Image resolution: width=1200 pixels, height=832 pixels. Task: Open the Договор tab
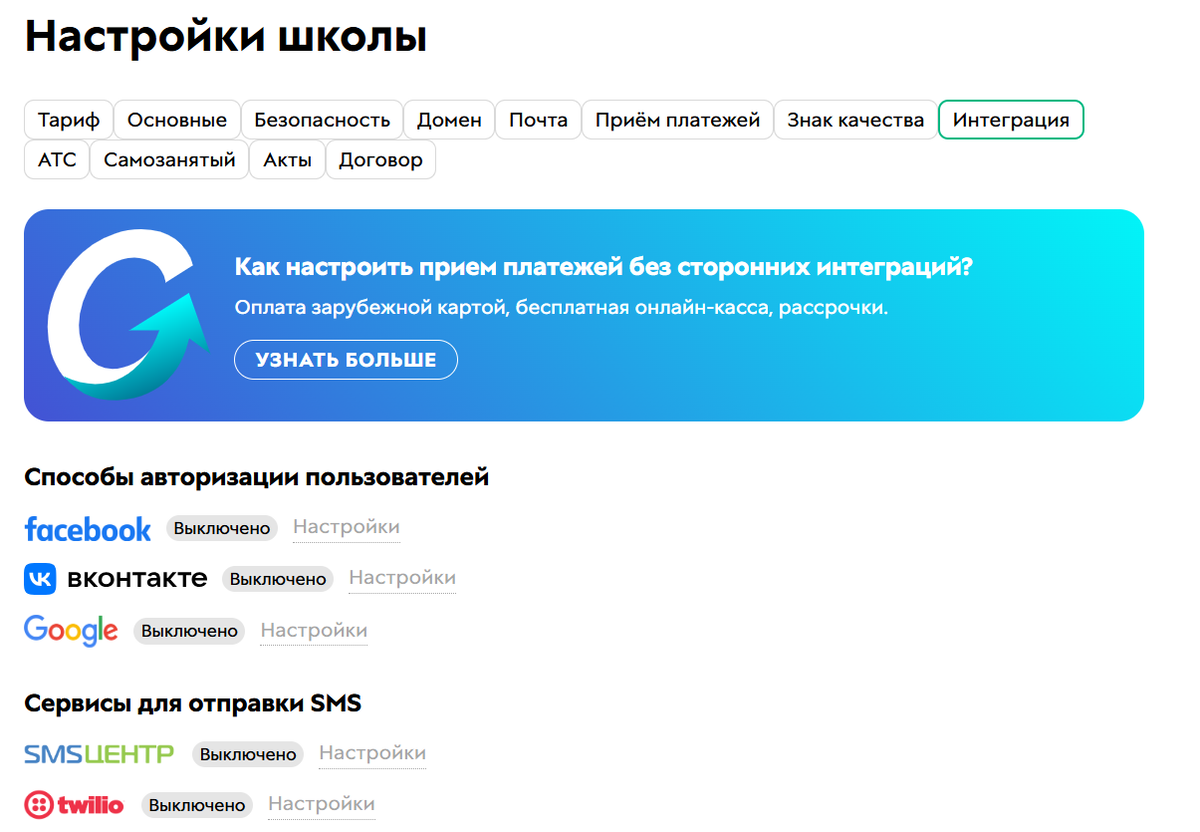click(x=380, y=160)
